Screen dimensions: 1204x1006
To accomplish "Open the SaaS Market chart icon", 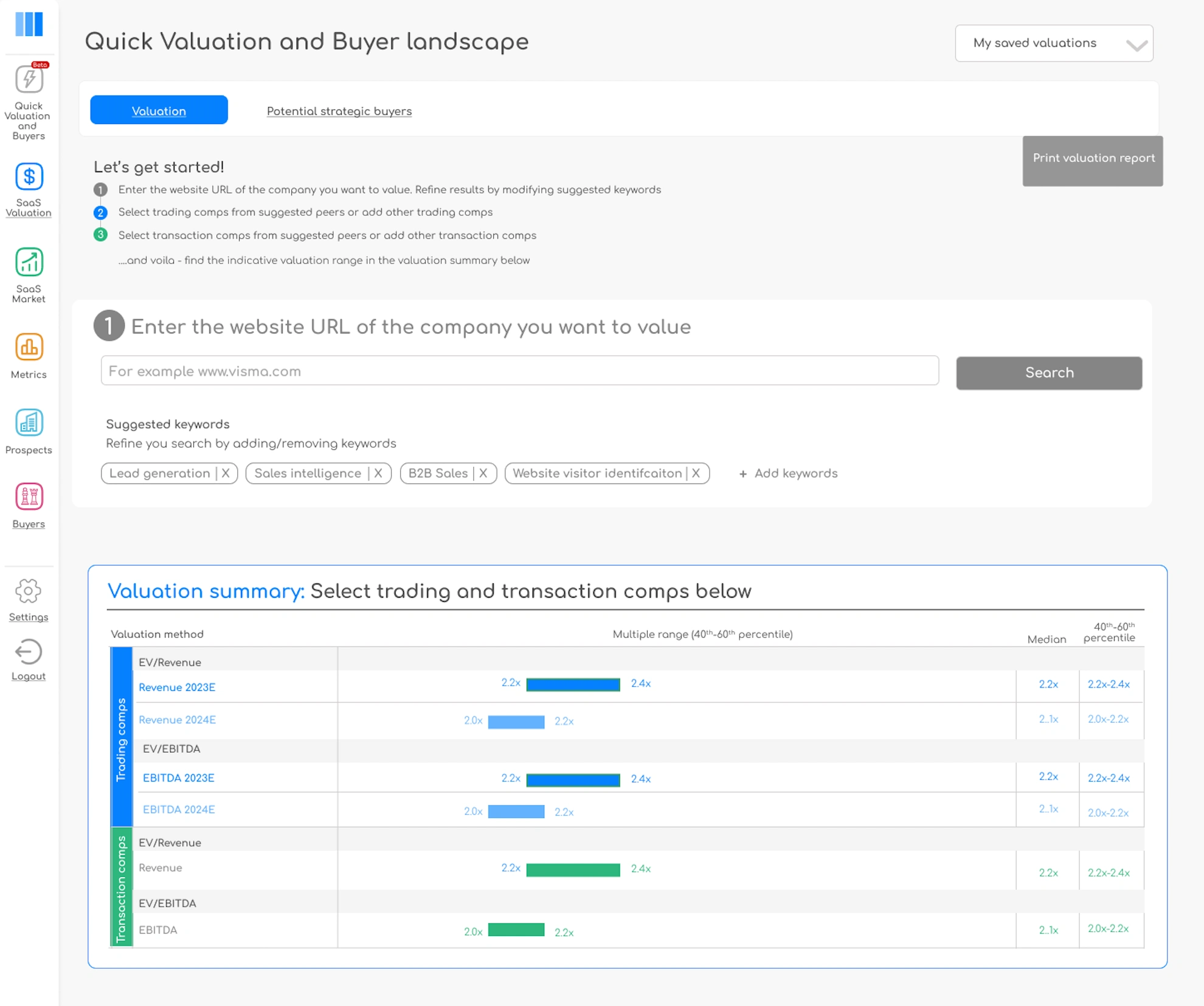I will coord(29,263).
